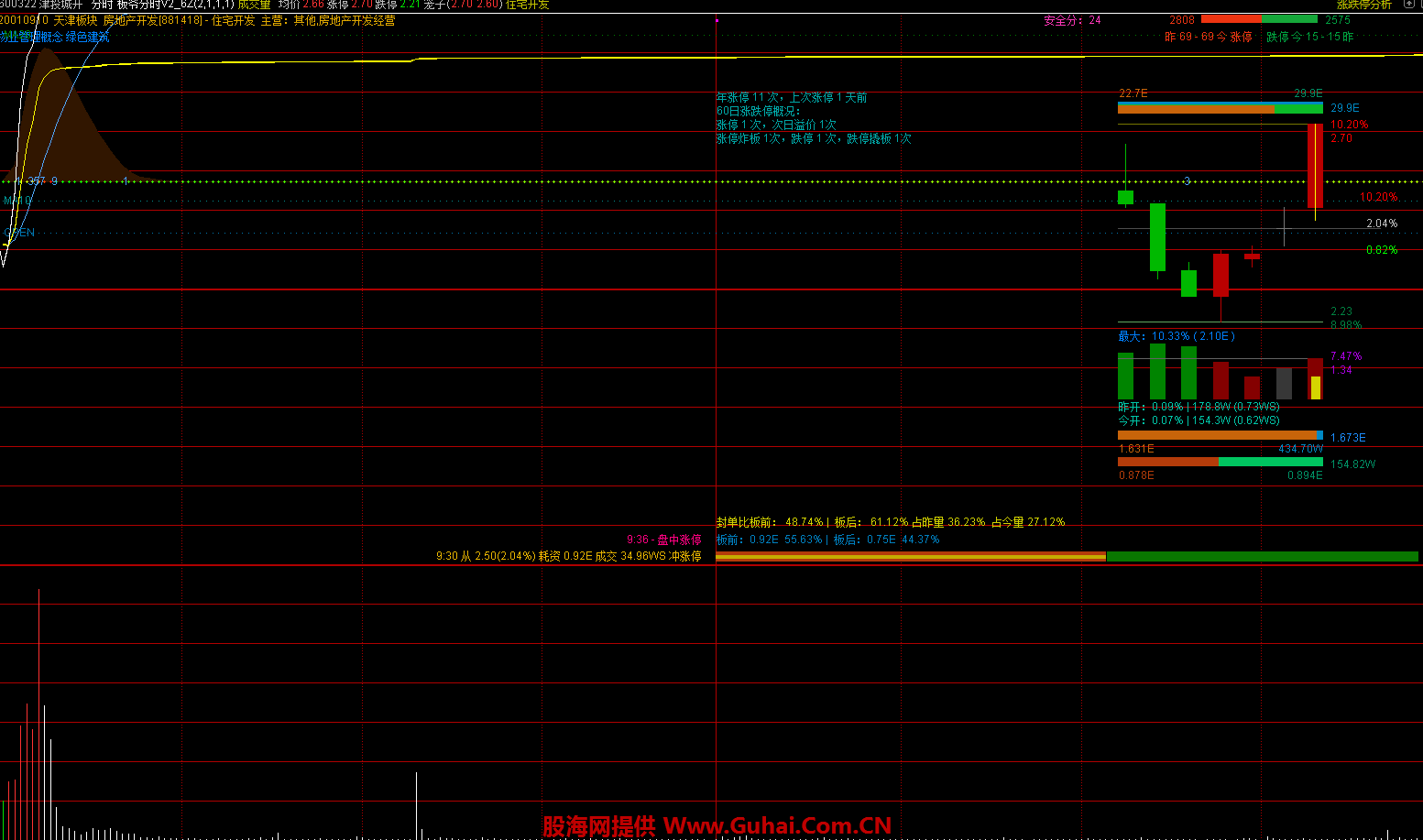The height and width of the screenshot is (840, 1423).
Task: Click the 0.894E buy amount
Action: pyautogui.click(x=1305, y=475)
